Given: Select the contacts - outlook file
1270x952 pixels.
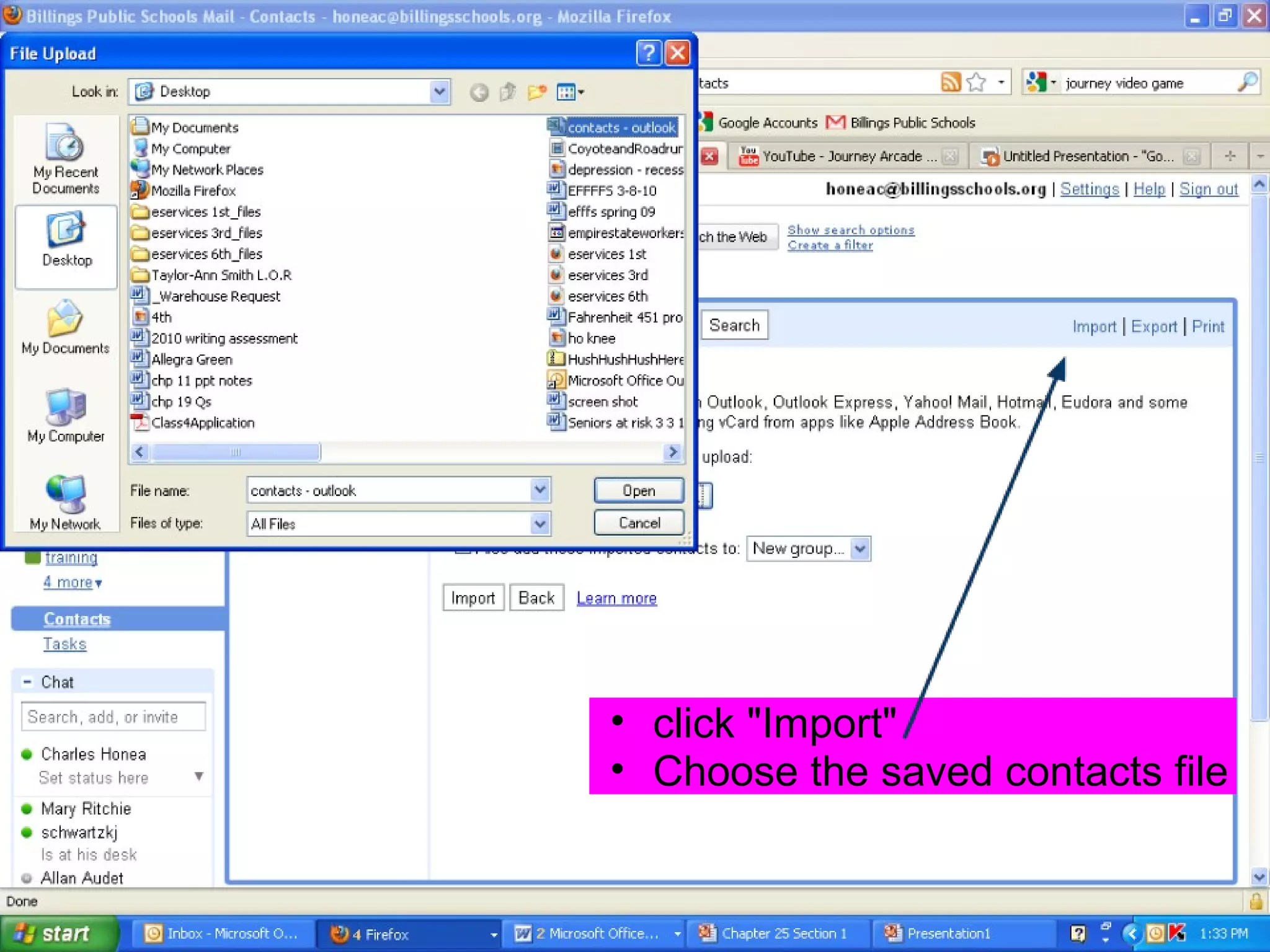Looking at the screenshot, I should click(613, 127).
